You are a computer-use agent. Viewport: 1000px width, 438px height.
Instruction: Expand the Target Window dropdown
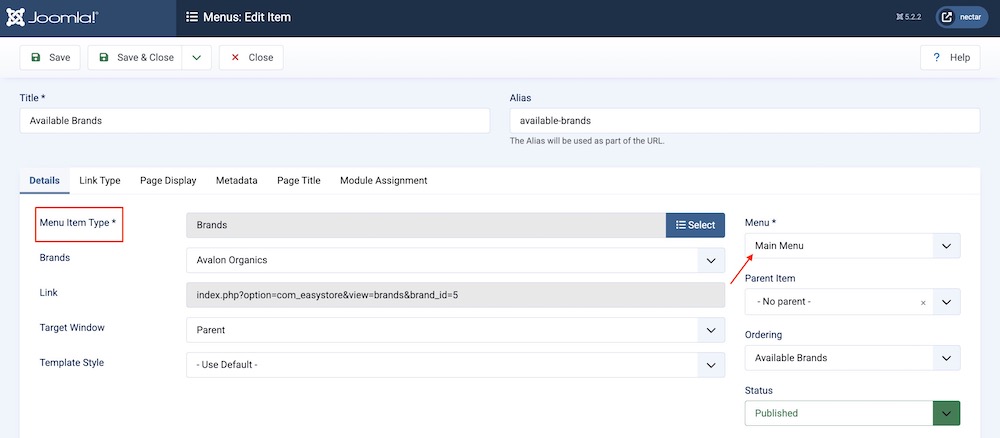455,330
